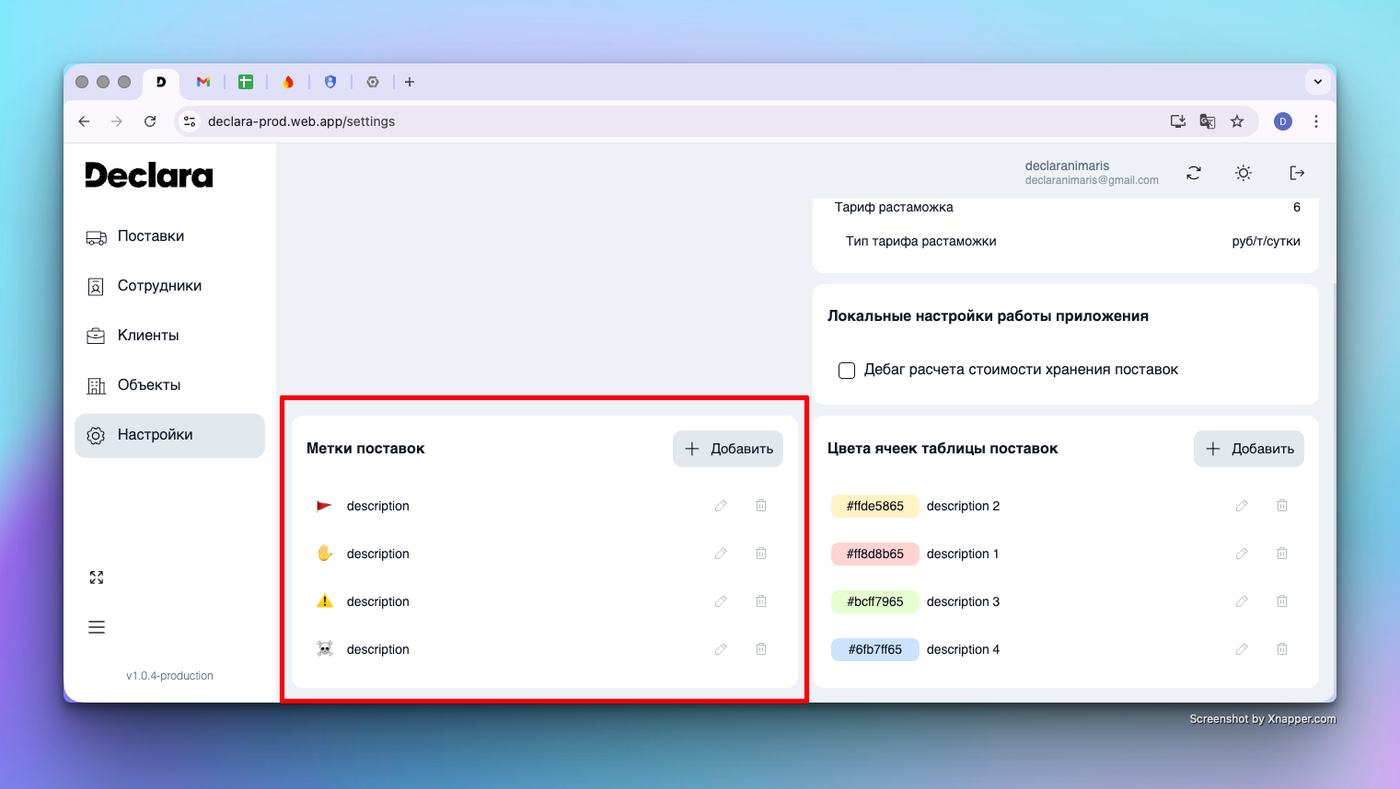Delete the warning sign label row

click(x=761, y=602)
